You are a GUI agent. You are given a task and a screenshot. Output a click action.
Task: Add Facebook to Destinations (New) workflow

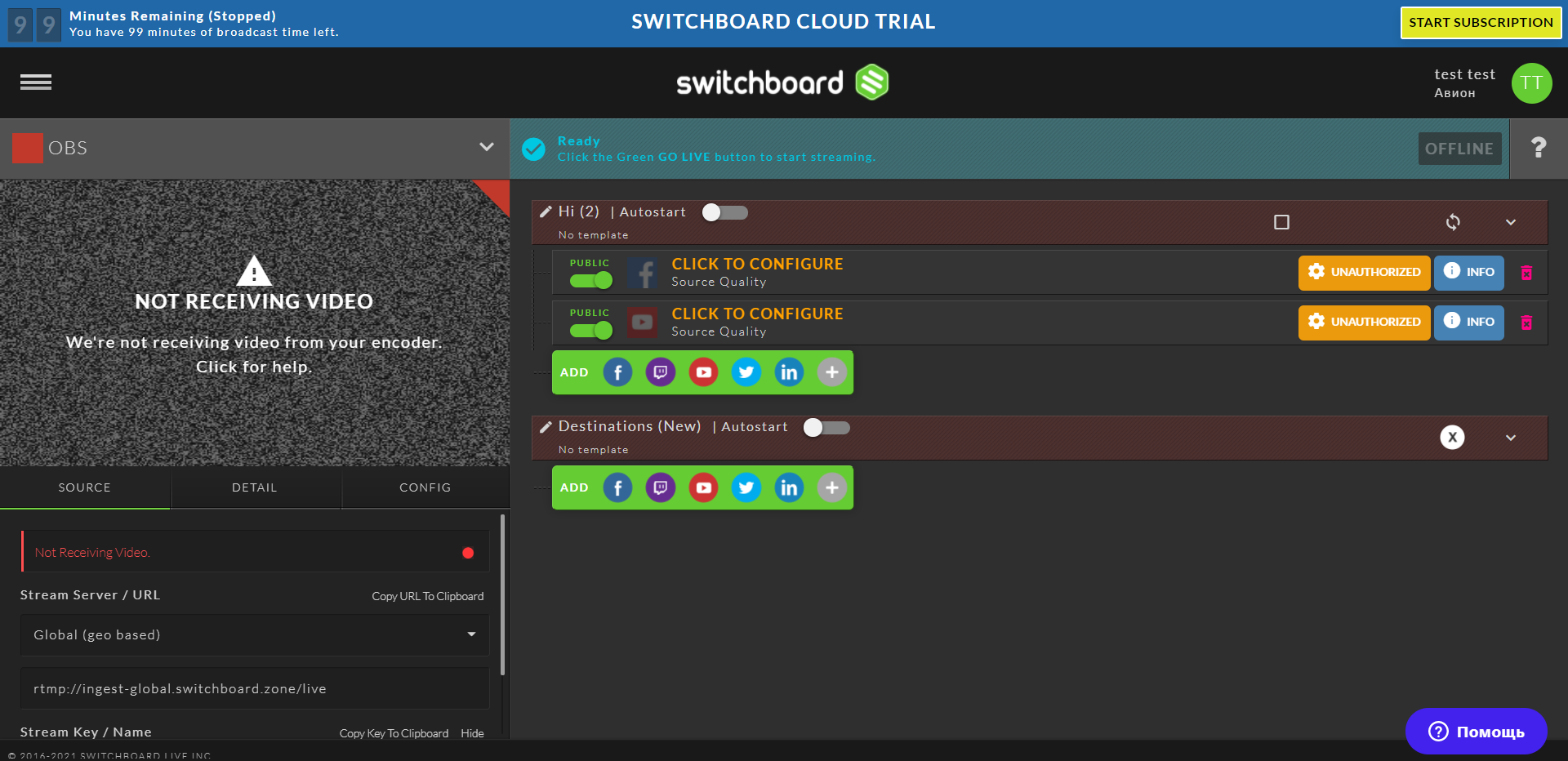click(617, 487)
